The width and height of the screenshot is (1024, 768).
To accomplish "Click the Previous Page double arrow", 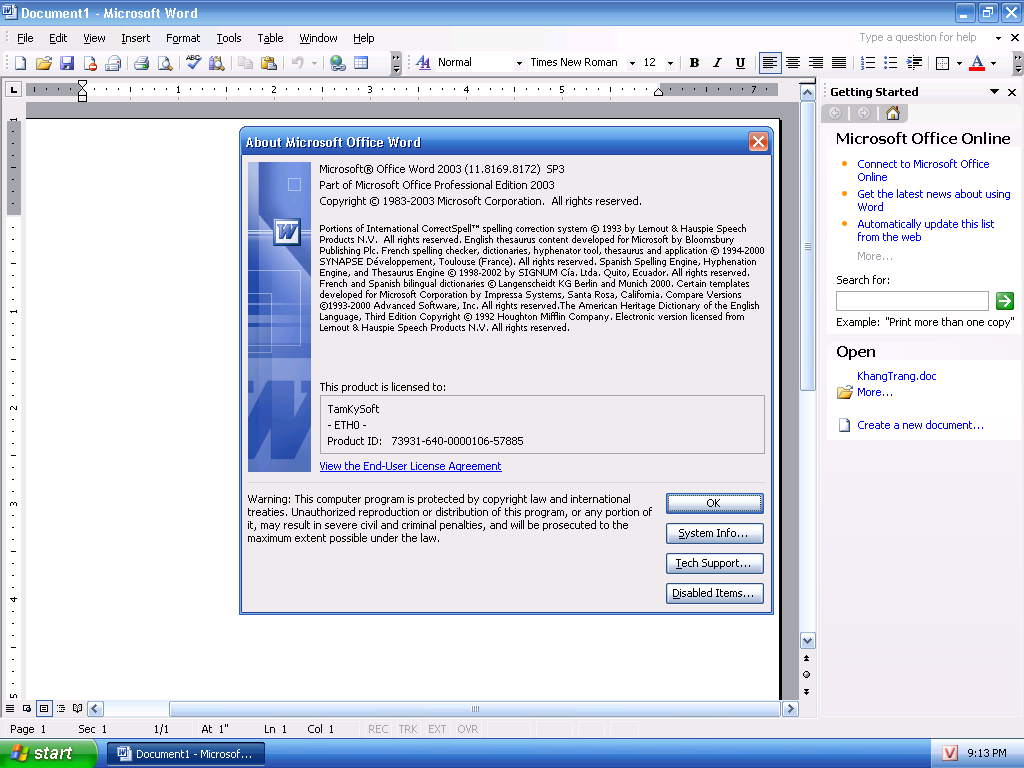I will [x=807, y=658].
